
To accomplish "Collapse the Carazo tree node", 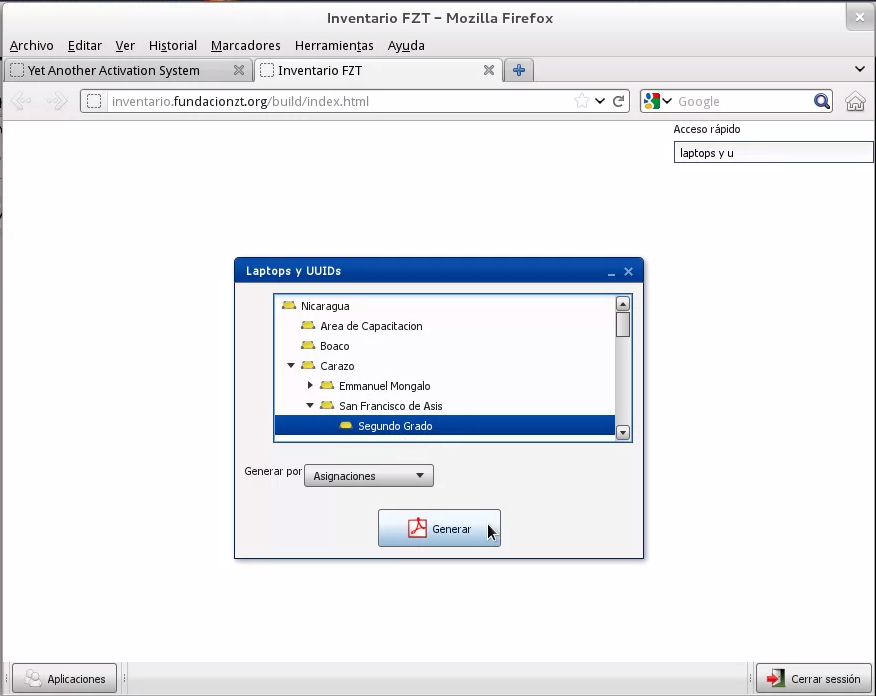I will pyautogui.click(x=291, y=366).
